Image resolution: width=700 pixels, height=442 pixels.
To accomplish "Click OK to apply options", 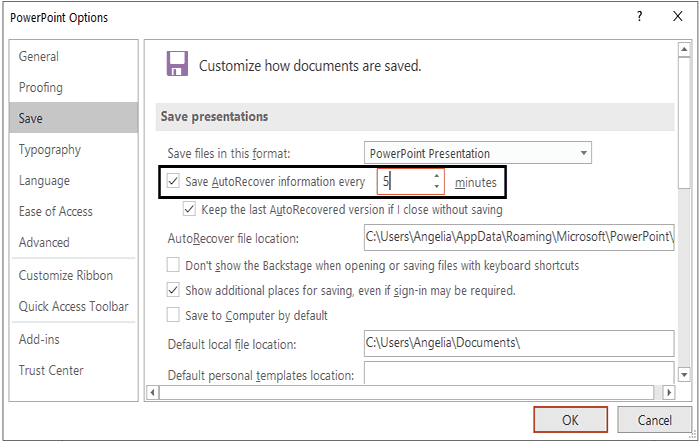I will (x=570, y=420).
